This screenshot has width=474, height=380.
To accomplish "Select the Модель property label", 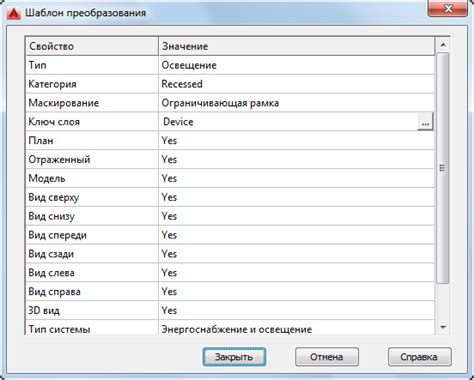I will pos(92,178).
